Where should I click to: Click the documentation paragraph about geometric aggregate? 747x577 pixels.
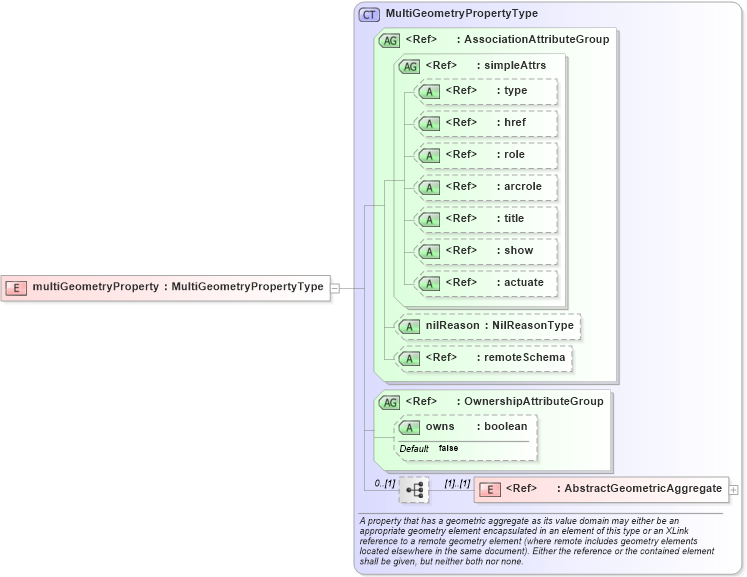tap(537, 541)
